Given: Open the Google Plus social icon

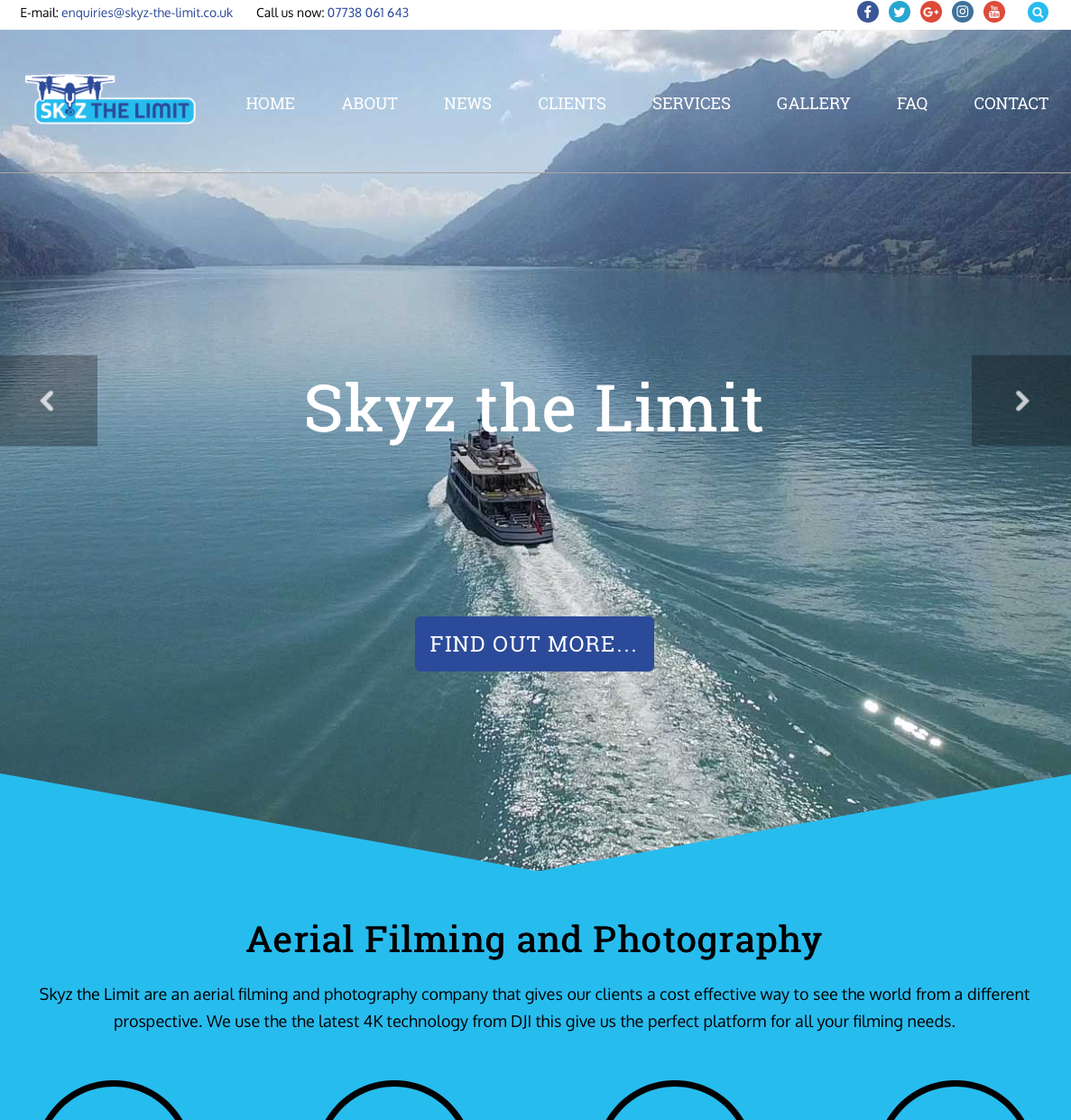Looking at the screenshot, I should tap(931, 12).
